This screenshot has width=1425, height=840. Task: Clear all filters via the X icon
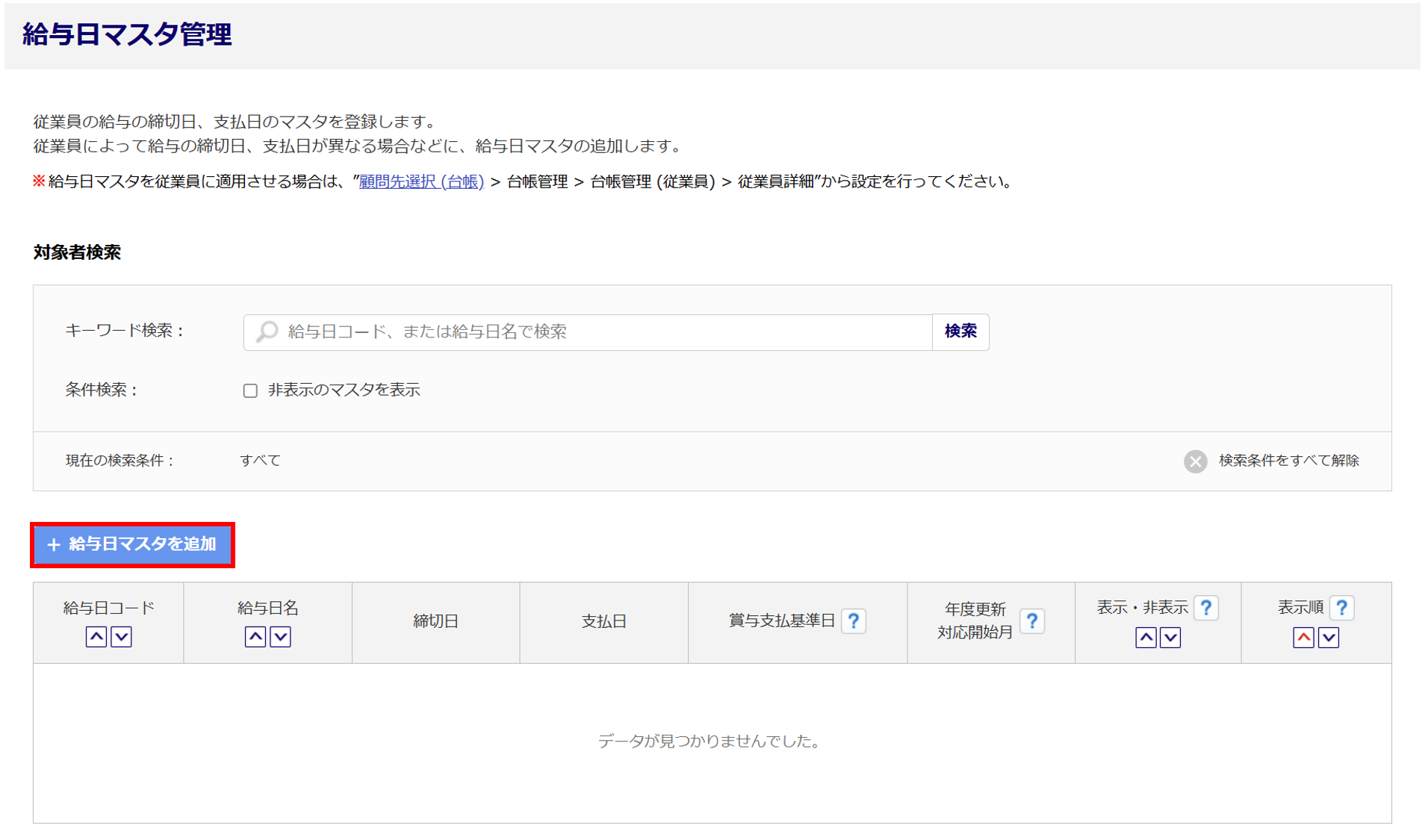coord(1195,461)
